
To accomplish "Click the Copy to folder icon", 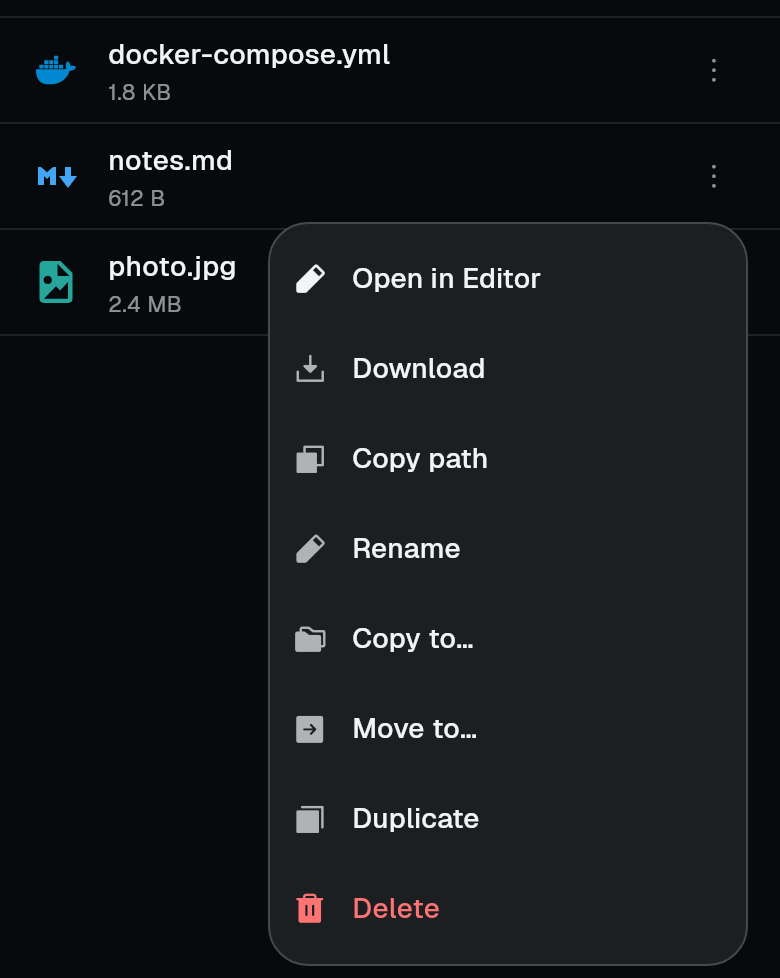I will [x=310, y=639].
